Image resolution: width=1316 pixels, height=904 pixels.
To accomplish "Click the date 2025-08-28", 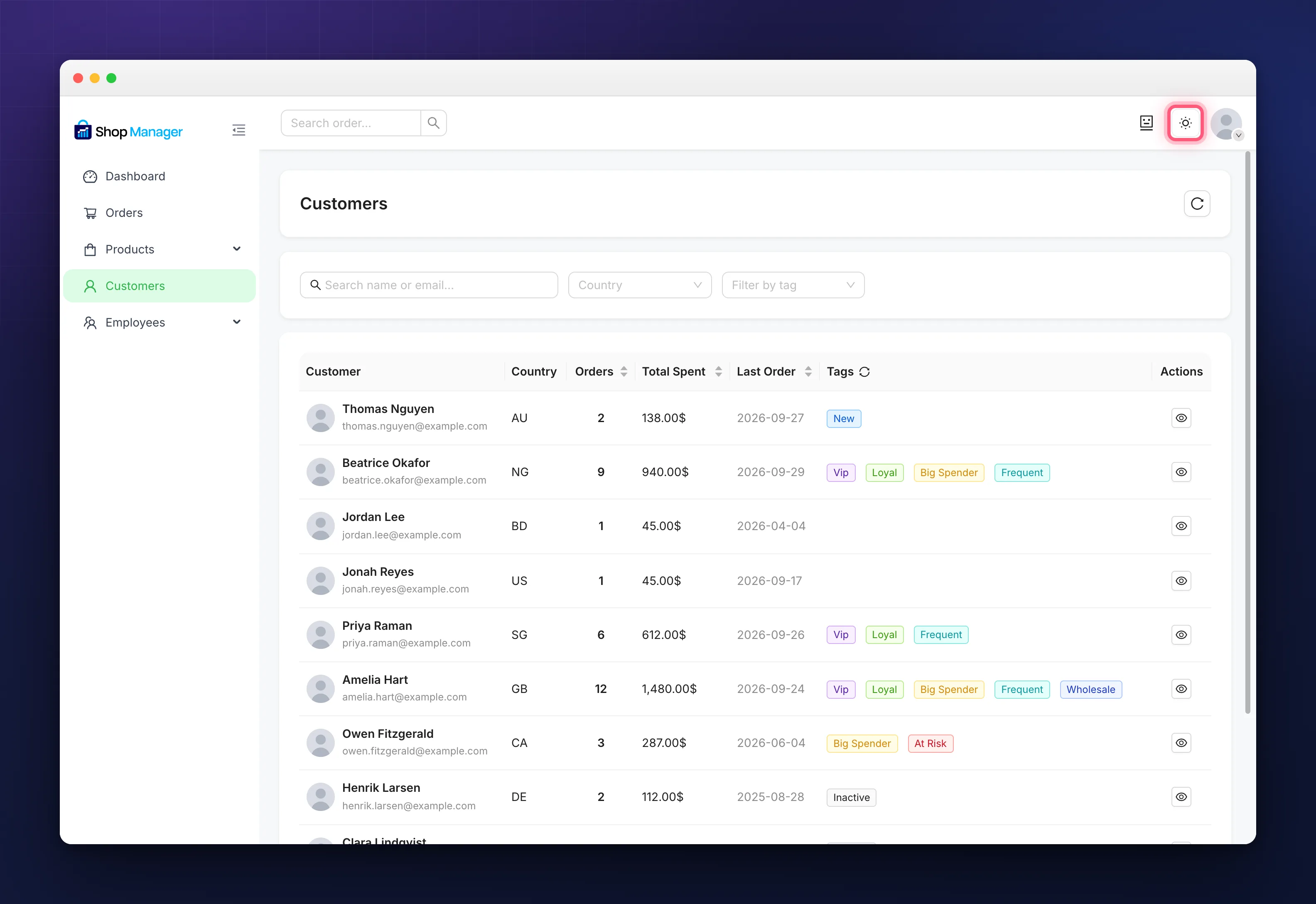I will click(x=770, y=797).
